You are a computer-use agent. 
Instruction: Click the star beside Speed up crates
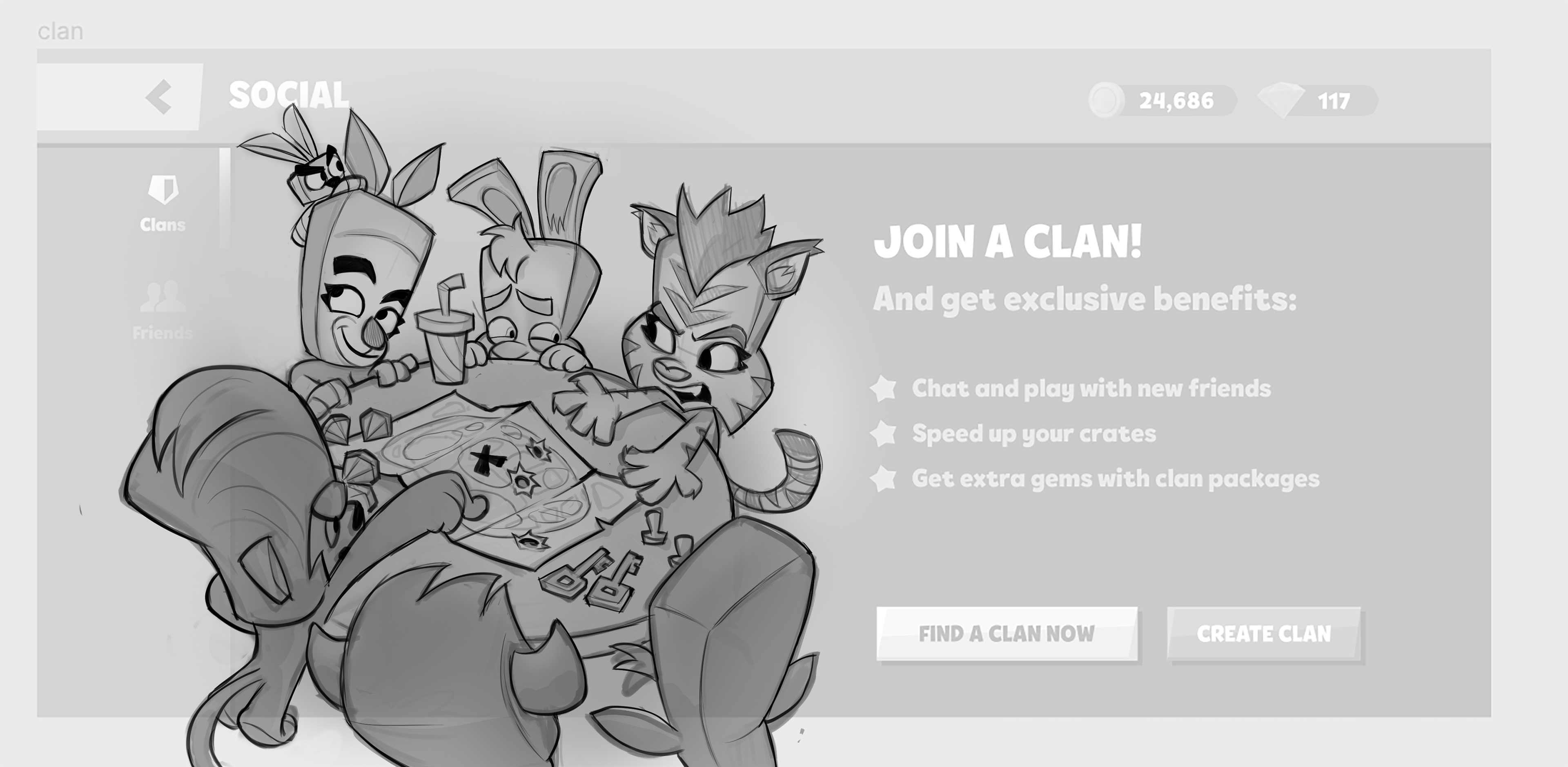883,434
